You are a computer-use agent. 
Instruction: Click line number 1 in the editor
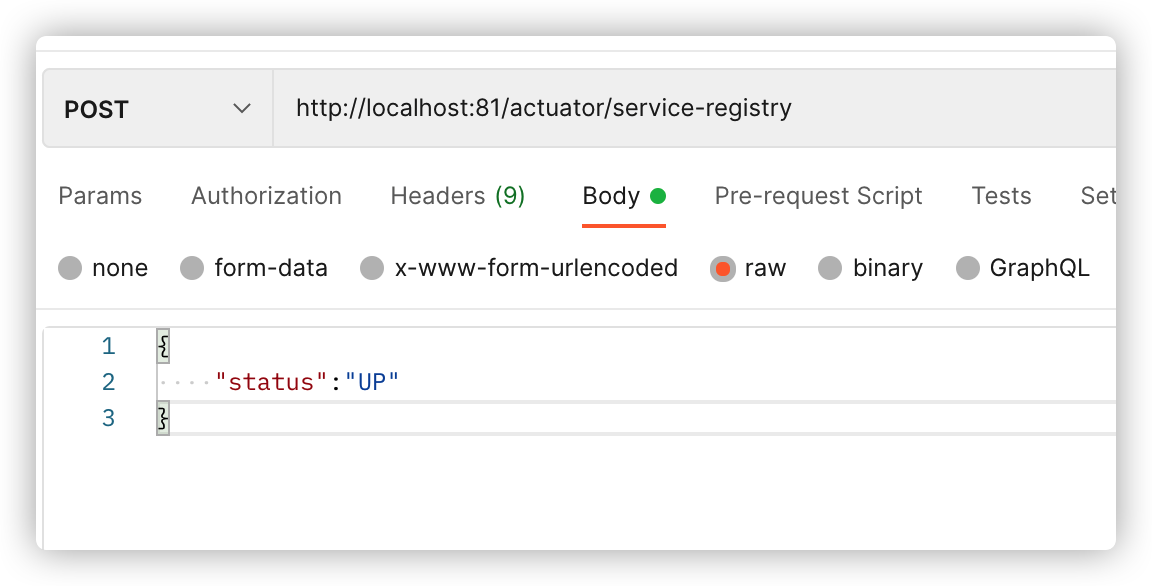point(108,347)
